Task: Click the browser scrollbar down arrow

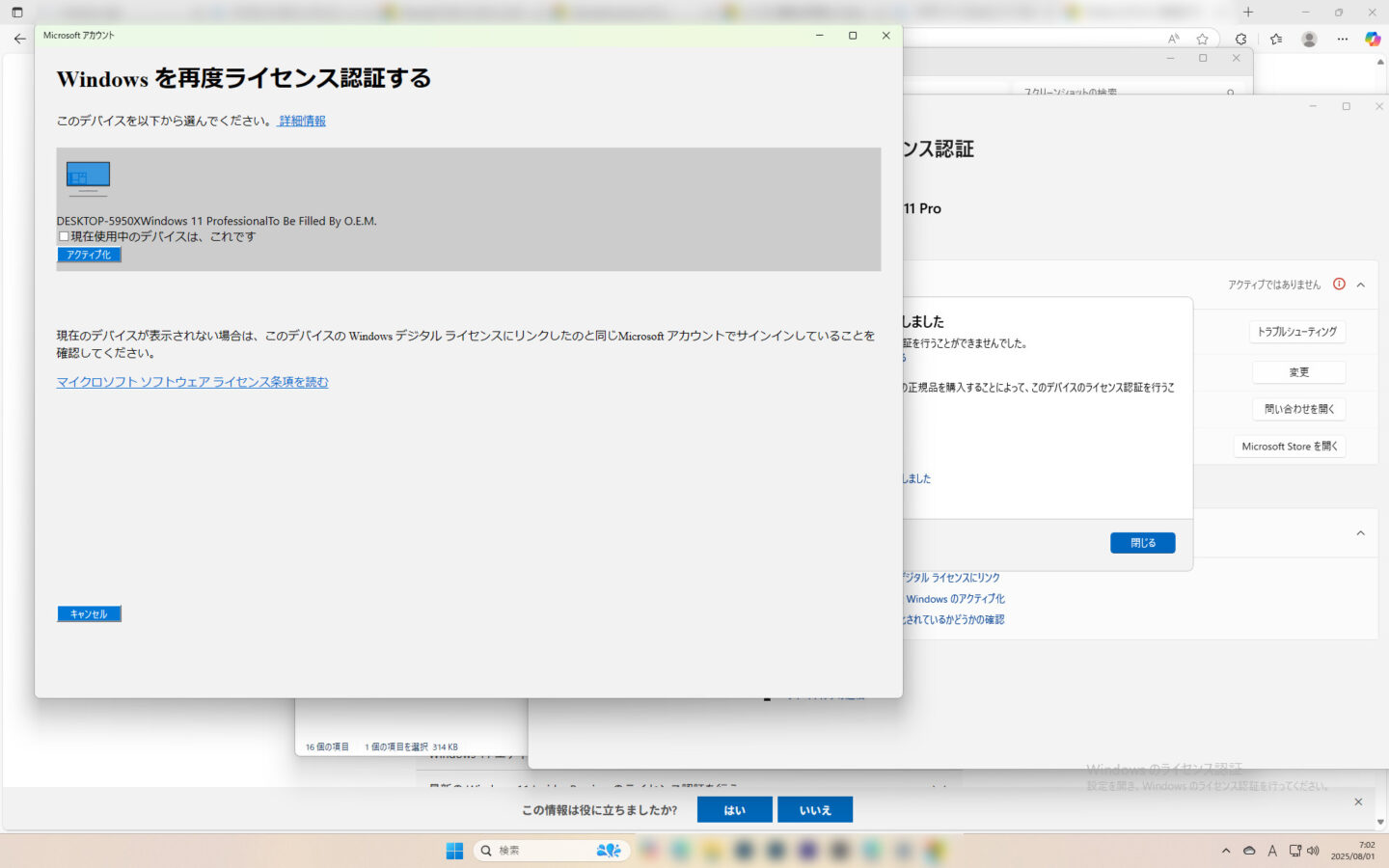Action: pos(1380,822)
